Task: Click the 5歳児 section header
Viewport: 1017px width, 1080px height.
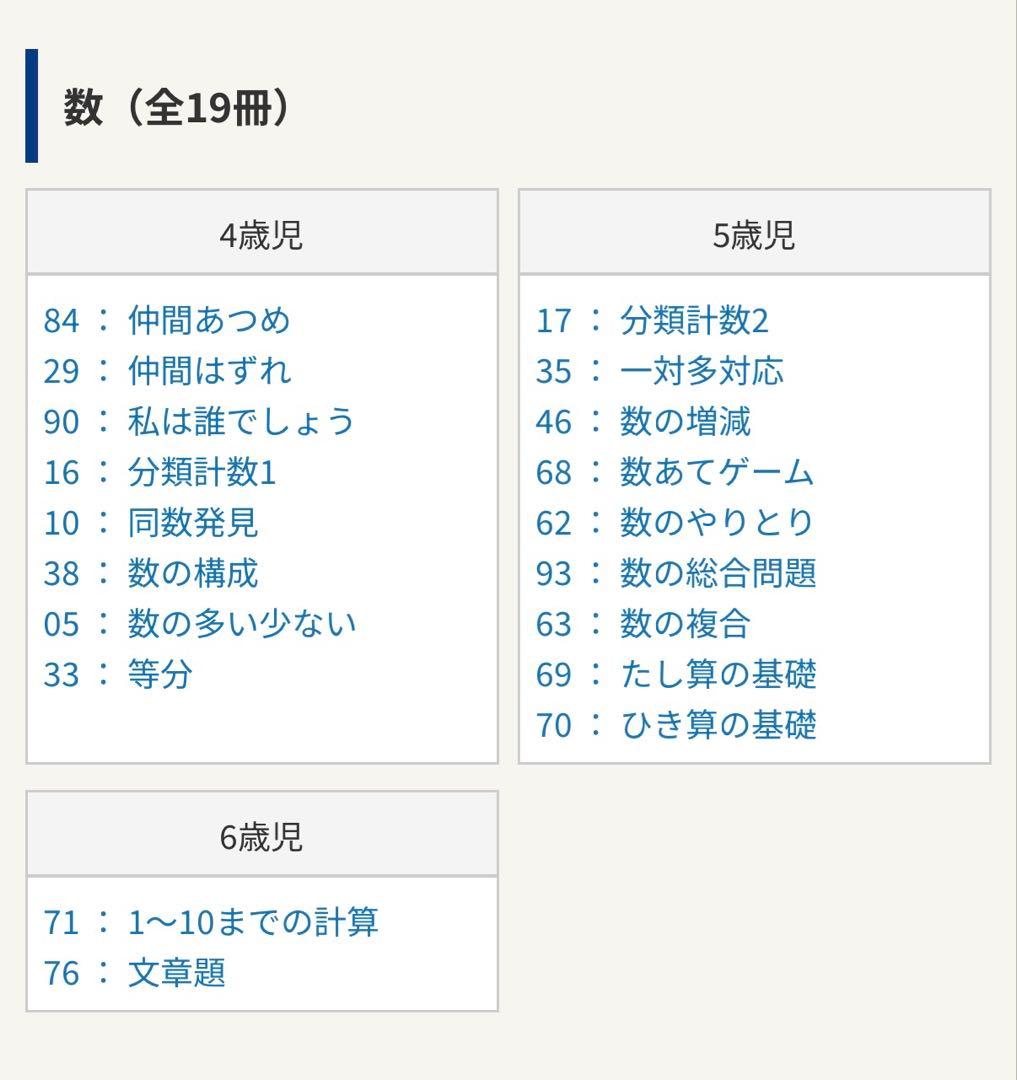Action: tap(754, 232)
